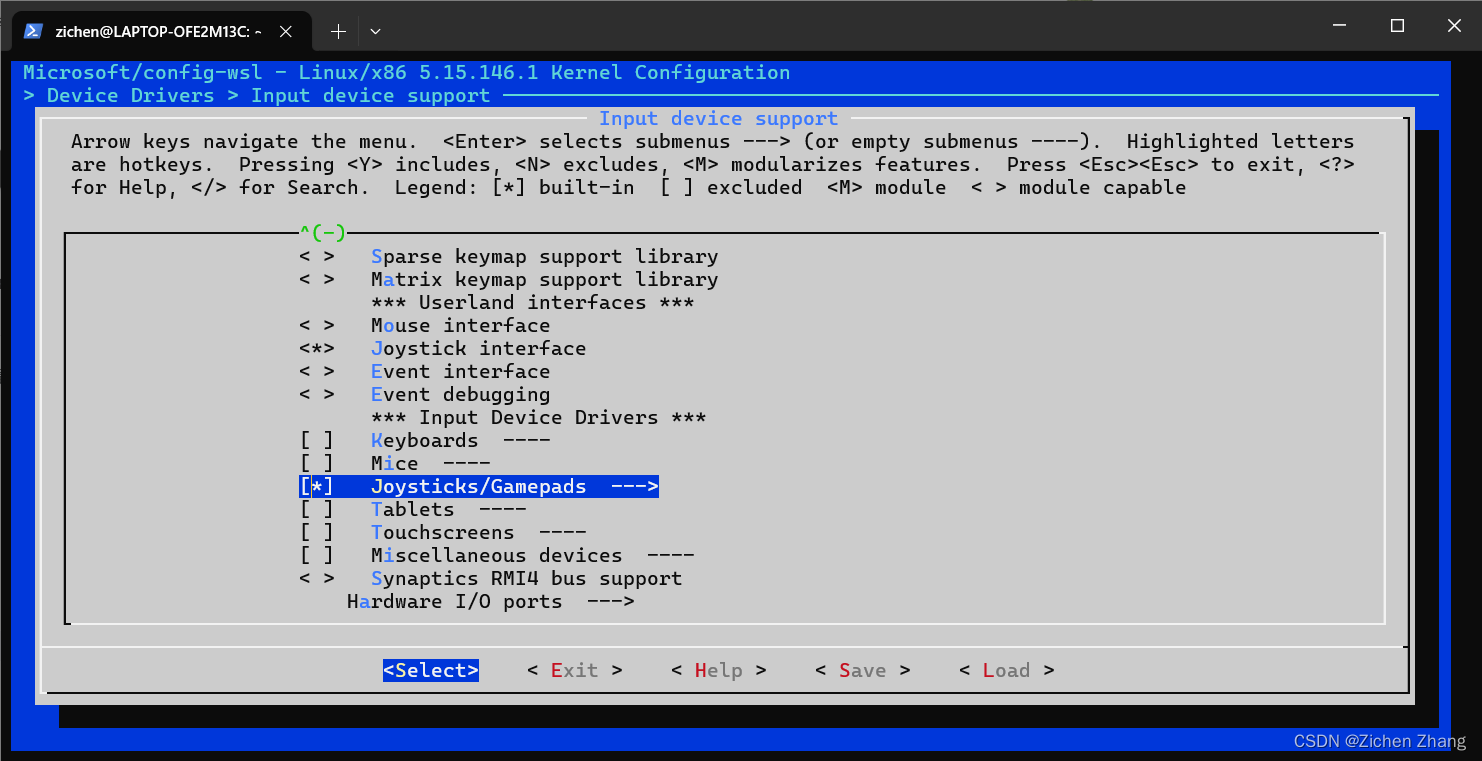Open the Joysticks/Gamepads submenu arrow
1482x761 pixels.
click(634, 487)
